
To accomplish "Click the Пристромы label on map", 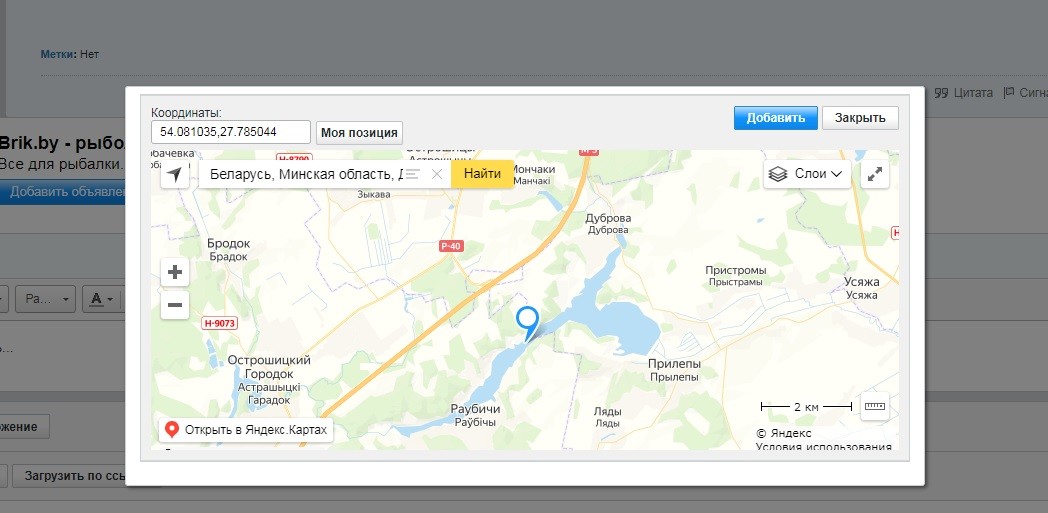I will tap(736, 271).
